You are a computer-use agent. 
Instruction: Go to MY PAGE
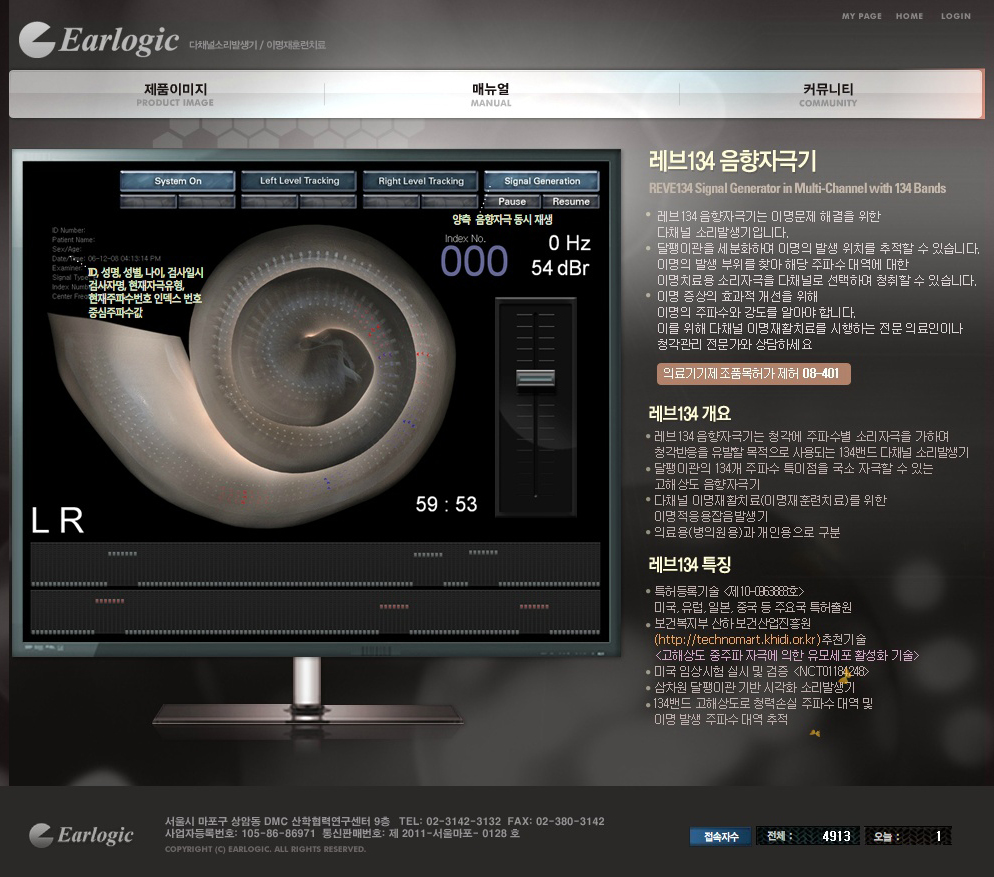(862, 16)
